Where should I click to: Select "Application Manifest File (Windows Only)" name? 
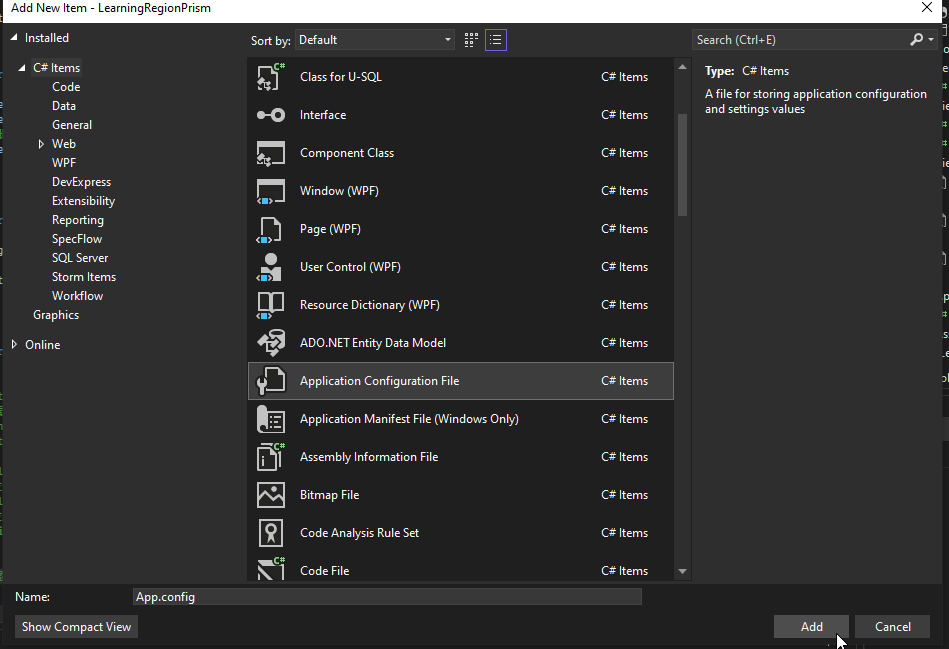coord(409,419)
